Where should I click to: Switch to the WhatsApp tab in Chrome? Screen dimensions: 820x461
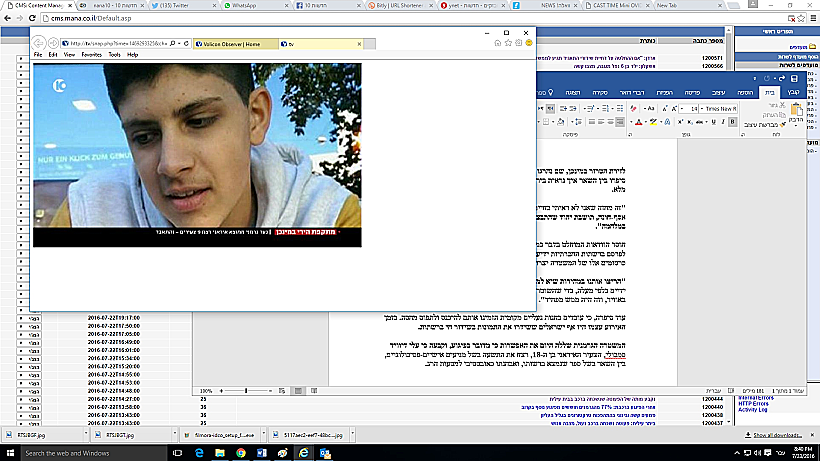[255, 5]
